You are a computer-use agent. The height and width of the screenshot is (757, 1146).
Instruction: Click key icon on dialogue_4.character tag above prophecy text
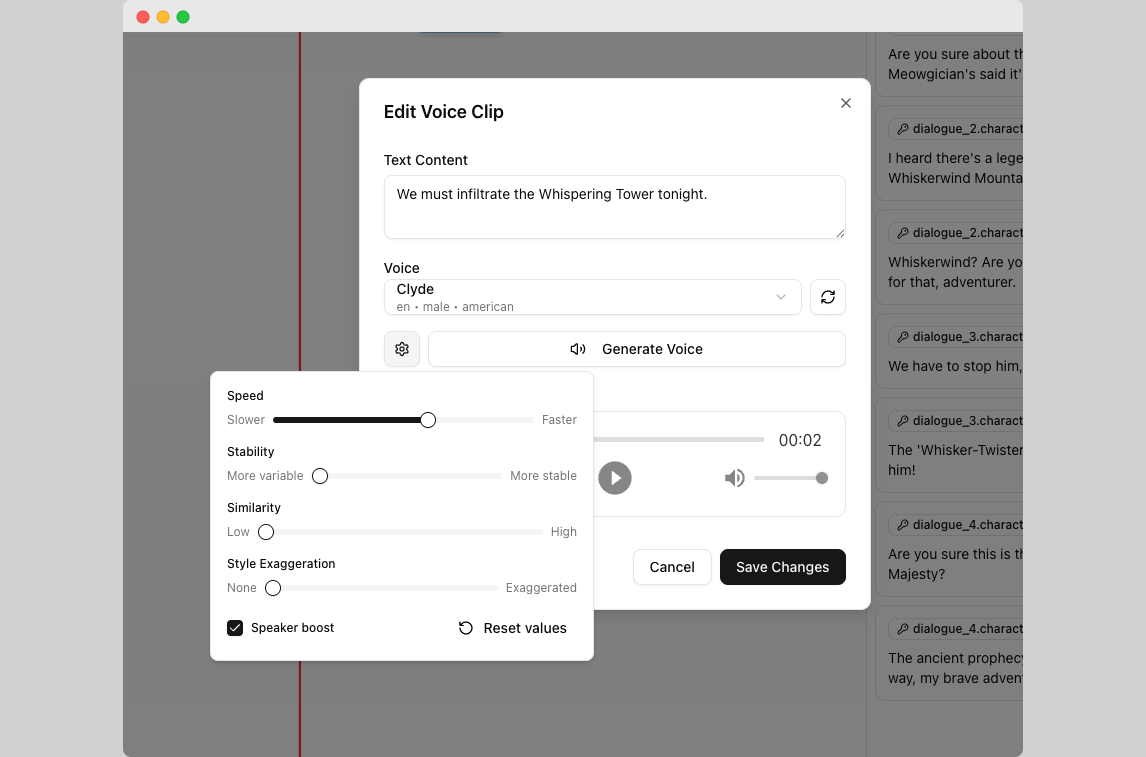pos(903,628)
